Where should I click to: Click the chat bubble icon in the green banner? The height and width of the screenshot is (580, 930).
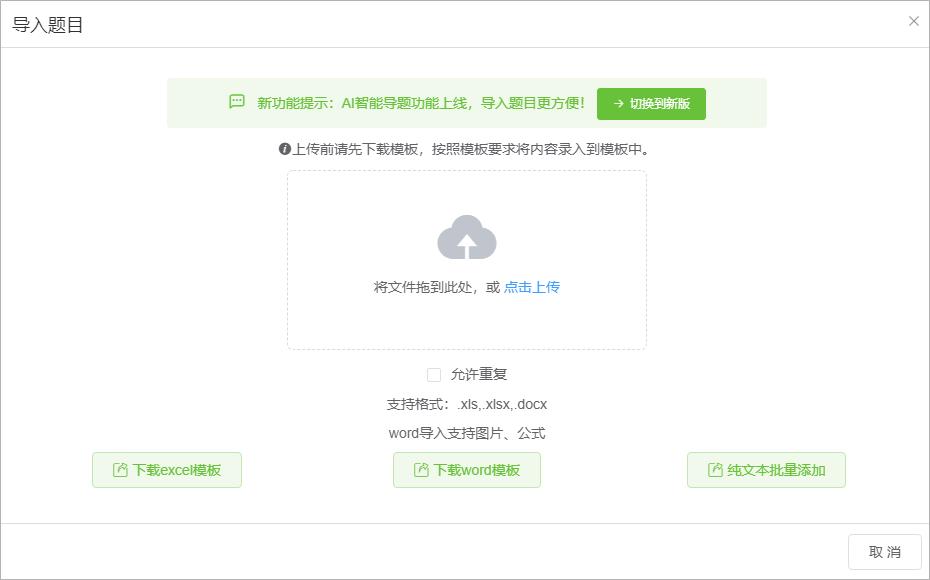tap(235, 101)
